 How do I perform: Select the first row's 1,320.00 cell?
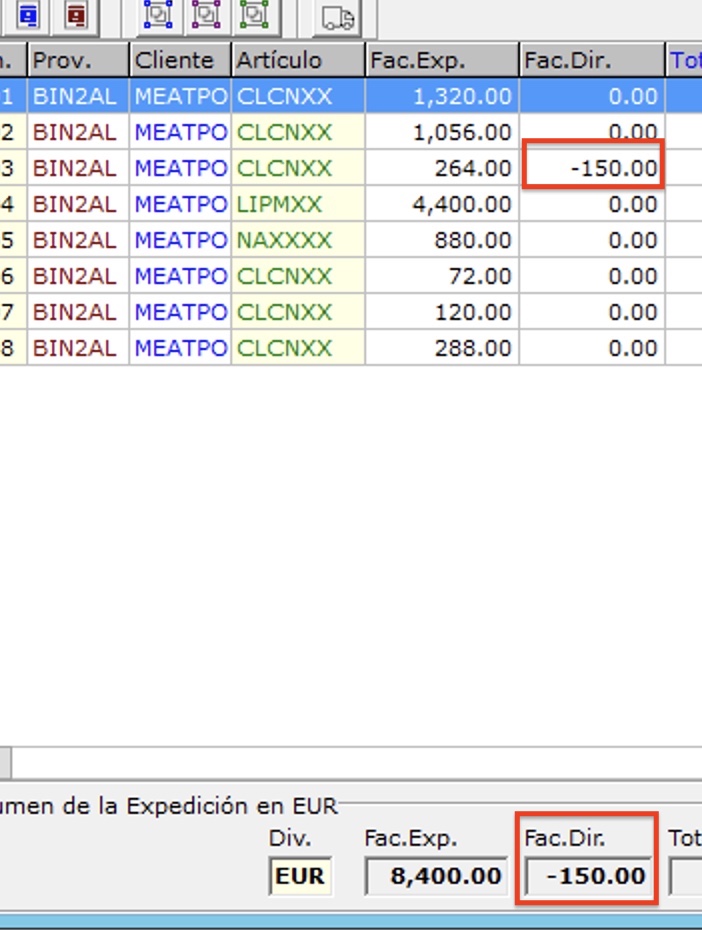pos(441,96)
